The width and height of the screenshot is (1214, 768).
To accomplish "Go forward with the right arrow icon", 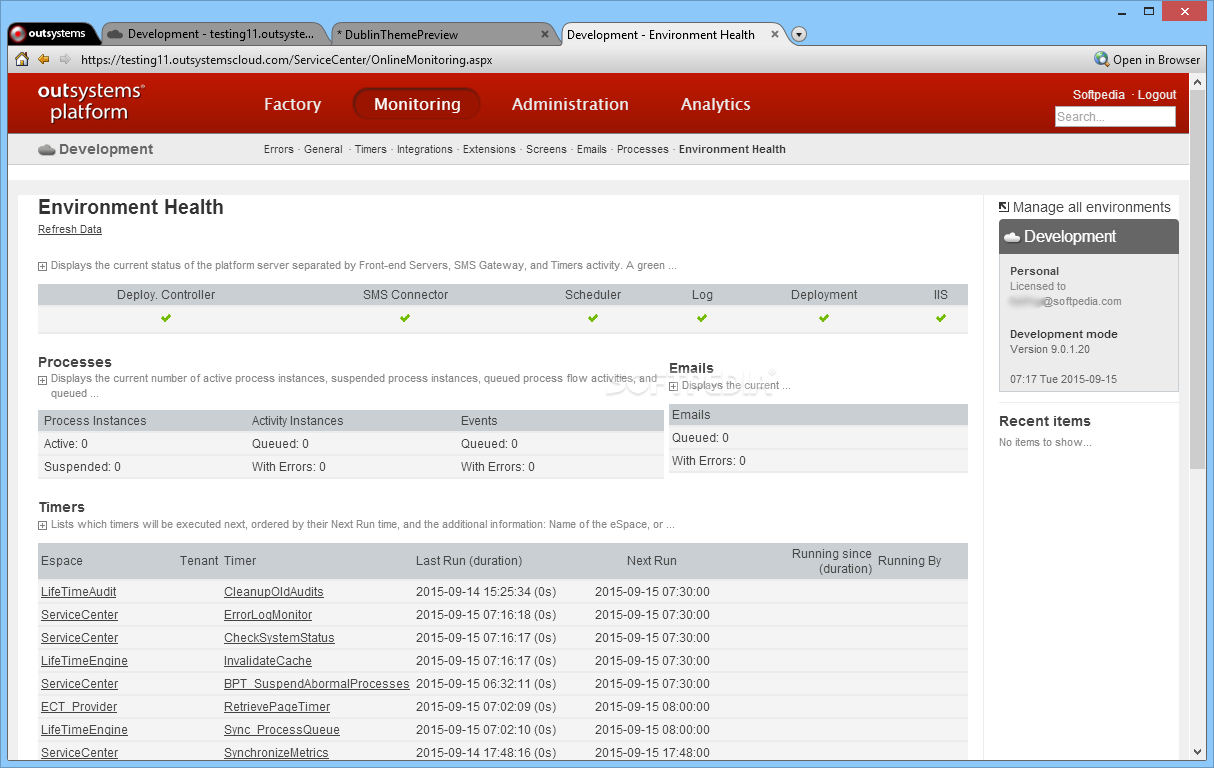I will coord(65,59).
